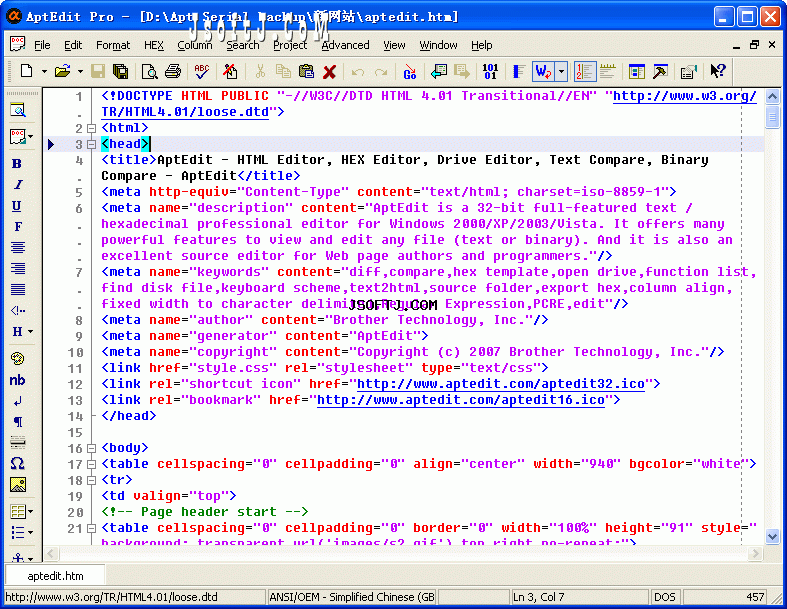Click the Copy icon

(283, 71)
